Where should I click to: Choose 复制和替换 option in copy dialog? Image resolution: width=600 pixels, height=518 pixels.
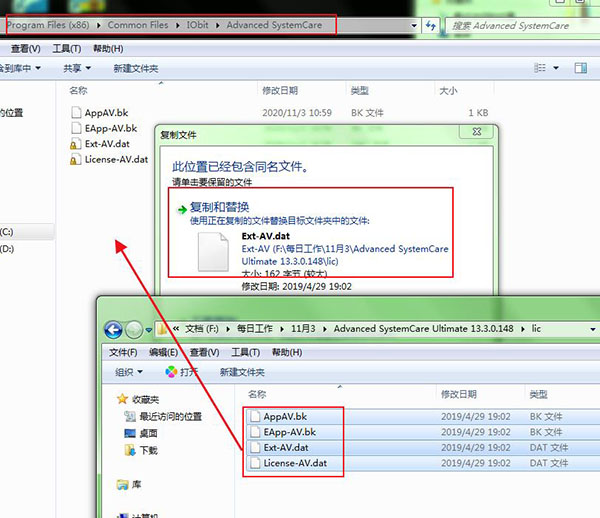pyautogui.click(x=219, y=207)
